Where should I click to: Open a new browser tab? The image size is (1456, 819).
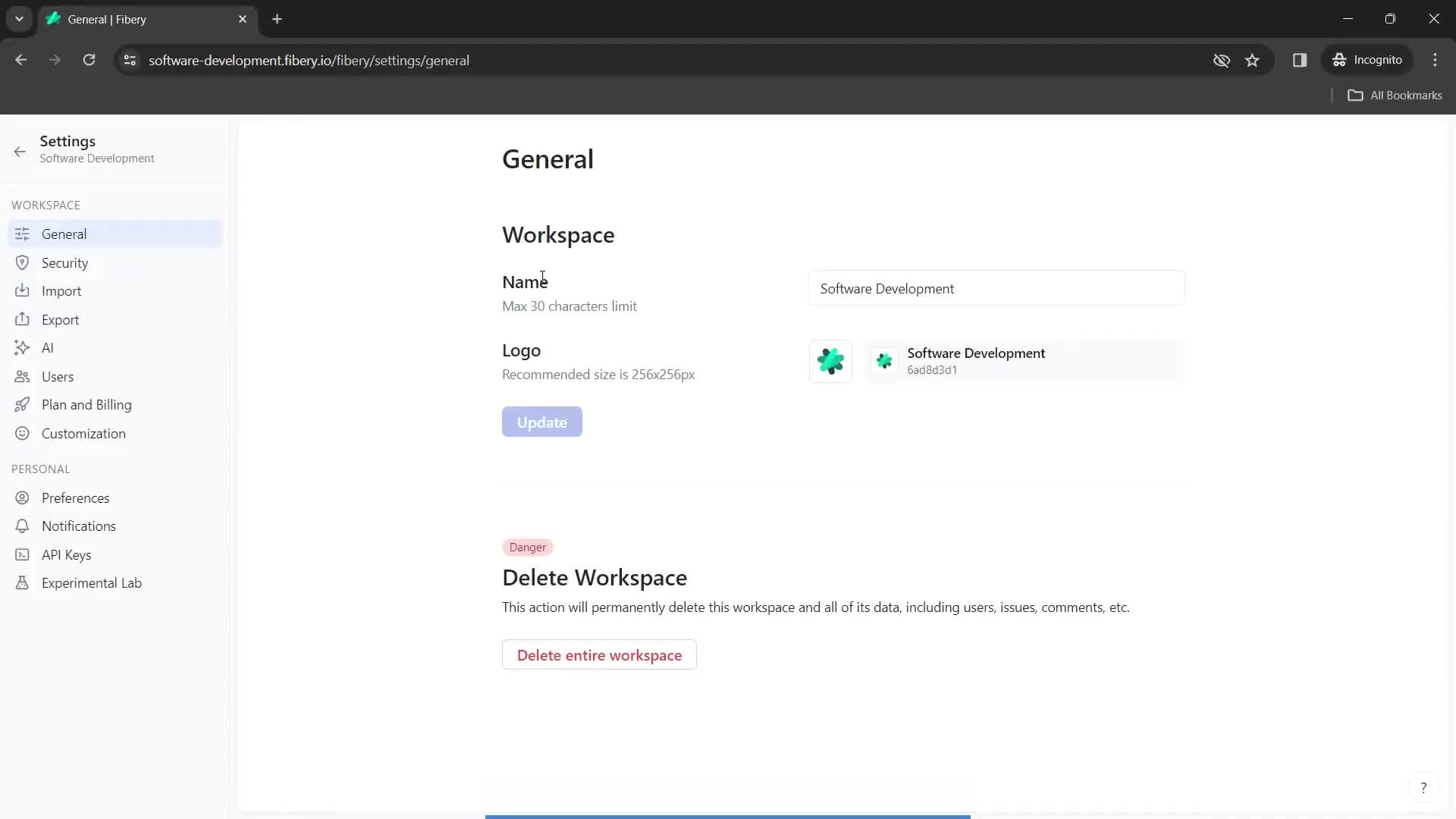click(278, 19)
